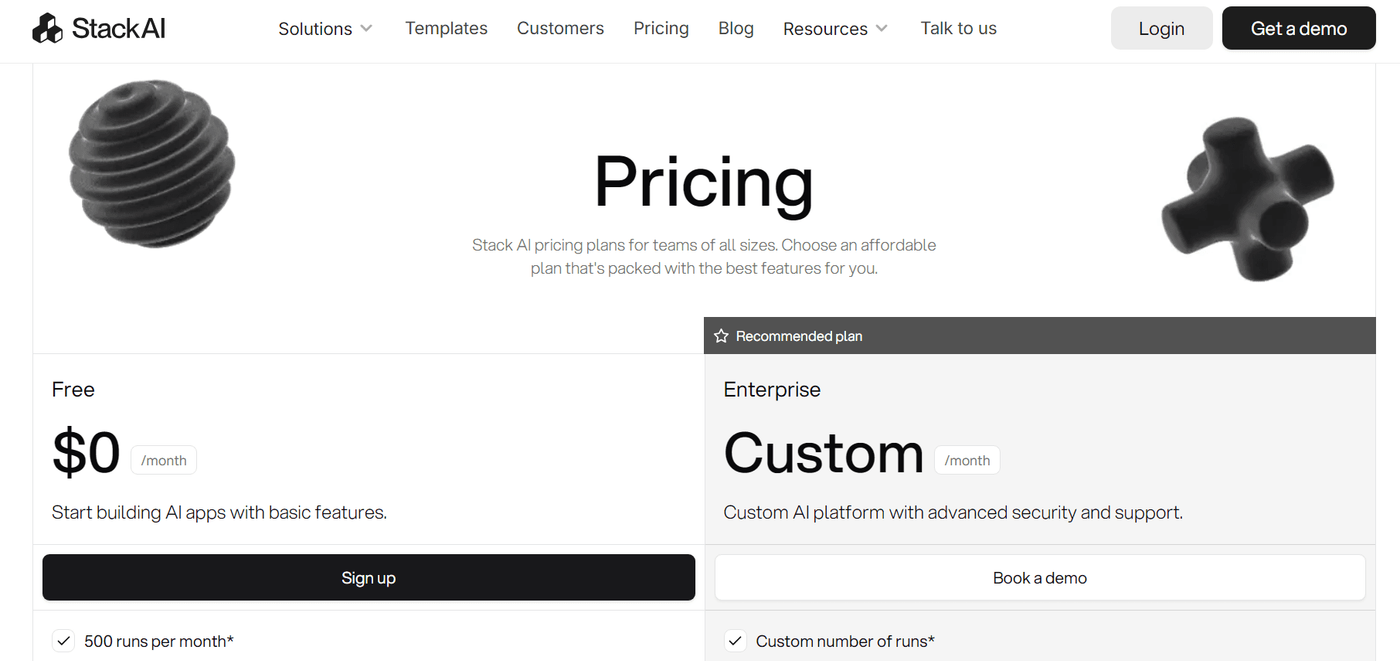Click Book a demo for Enterprise plan

pyautogui.click(x=1040, y=578)
